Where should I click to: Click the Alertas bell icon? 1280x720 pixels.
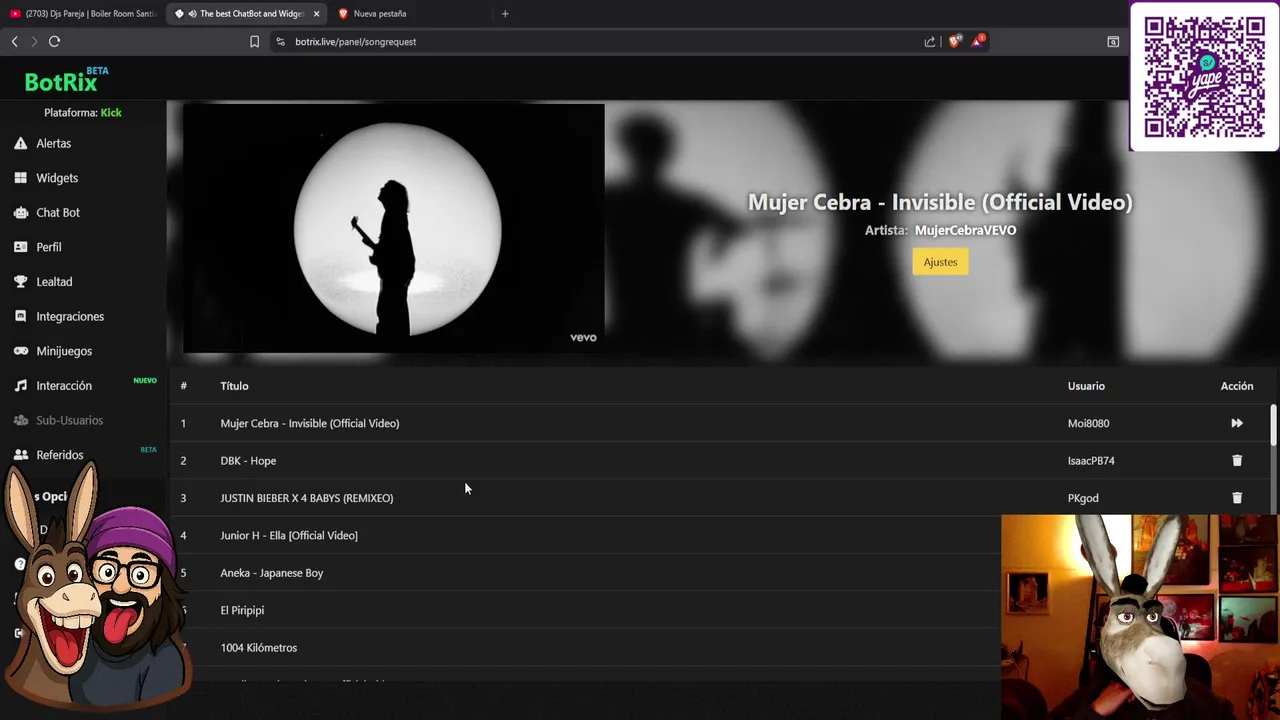[20, 143]
